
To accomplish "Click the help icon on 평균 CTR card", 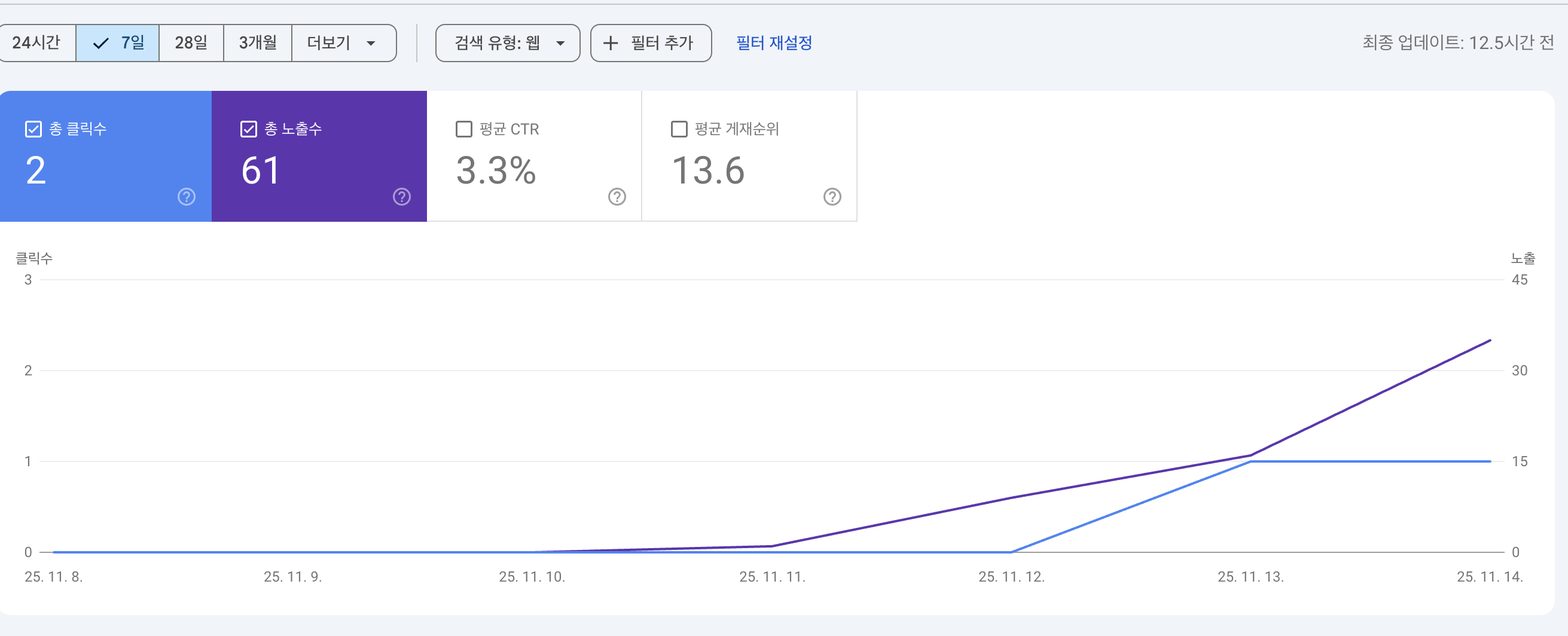I will pyautogui.click(x=616, y=197).
